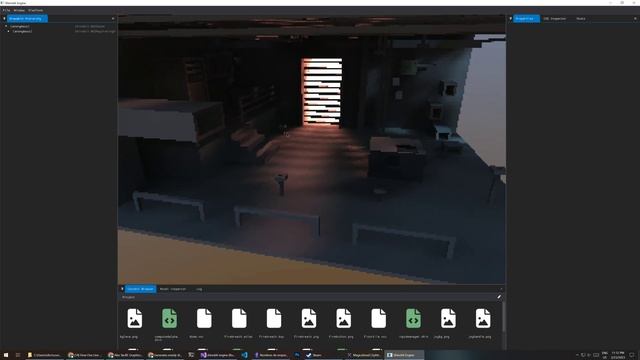Expand the second hierarchy tree entry

pyautogui.click(x=9, y=31)
